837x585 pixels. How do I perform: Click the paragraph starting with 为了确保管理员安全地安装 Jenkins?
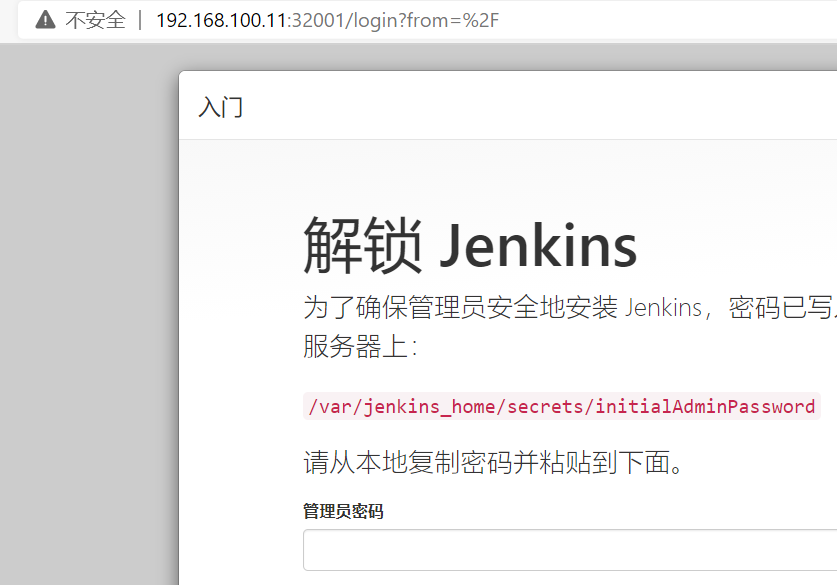[570, 327]
